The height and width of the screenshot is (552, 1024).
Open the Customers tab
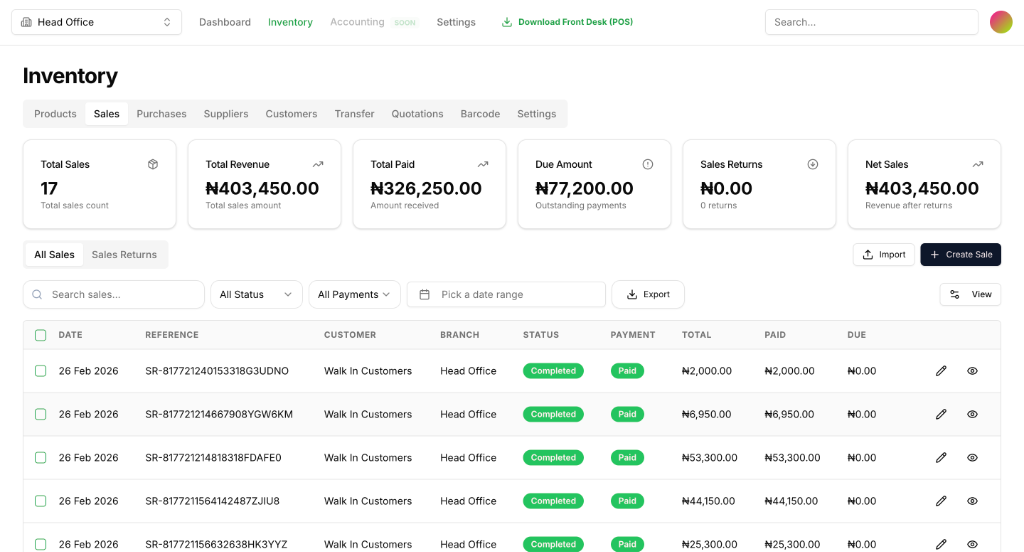(291, 114)
